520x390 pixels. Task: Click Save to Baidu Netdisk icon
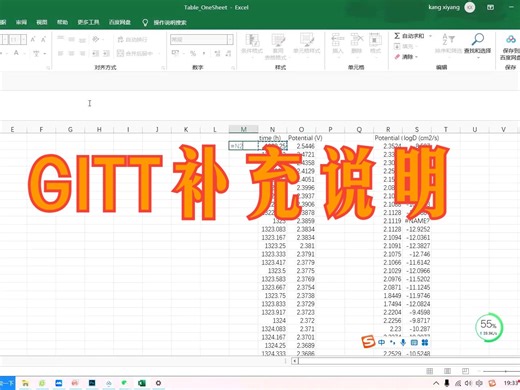click(x=511, y=39)
